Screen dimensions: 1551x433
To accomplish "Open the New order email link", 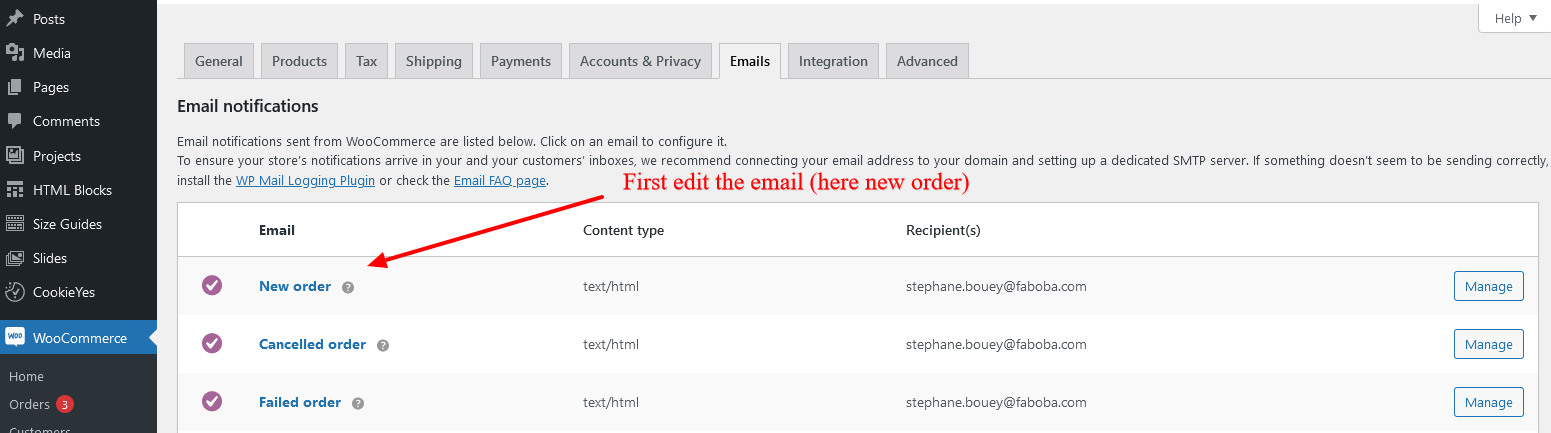I will pyautogui.click(x=295, y=286).
